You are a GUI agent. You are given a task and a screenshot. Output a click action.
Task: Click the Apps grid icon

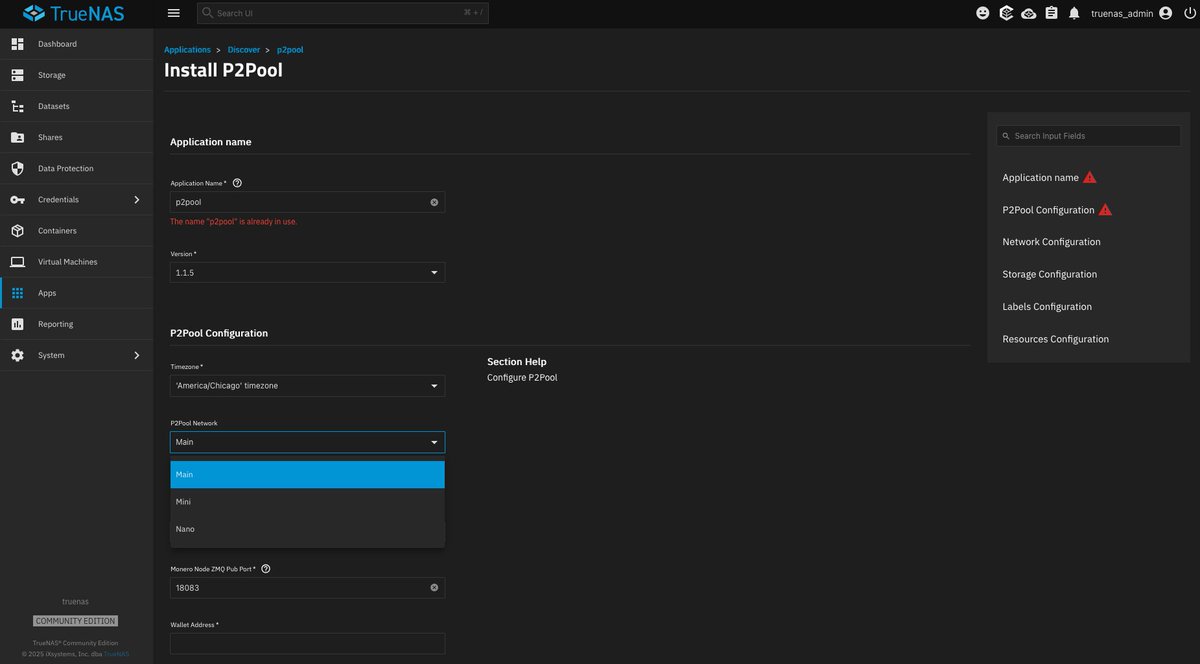click(17, 293)
